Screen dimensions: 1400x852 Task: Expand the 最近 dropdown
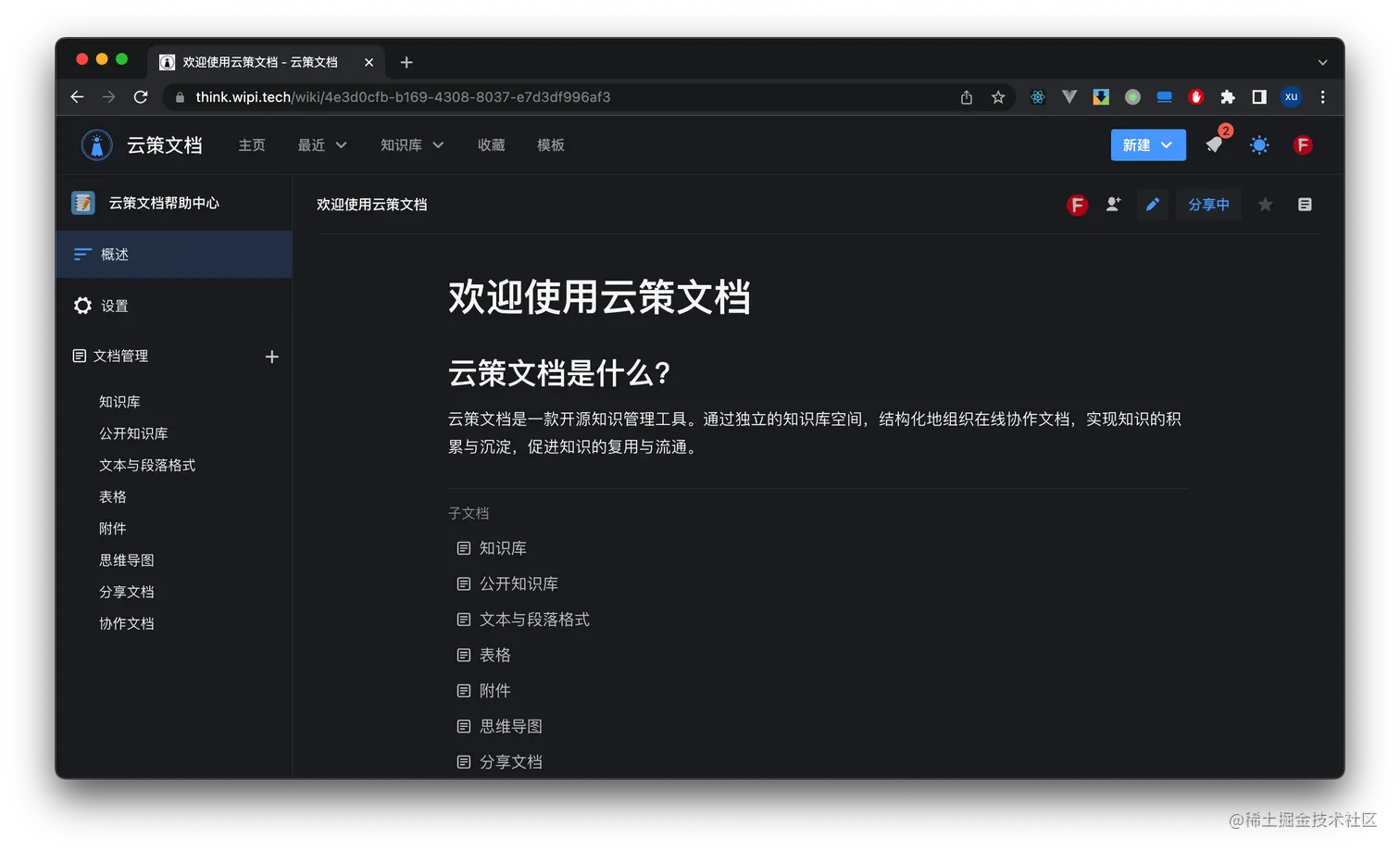click(x=321, y=144)
